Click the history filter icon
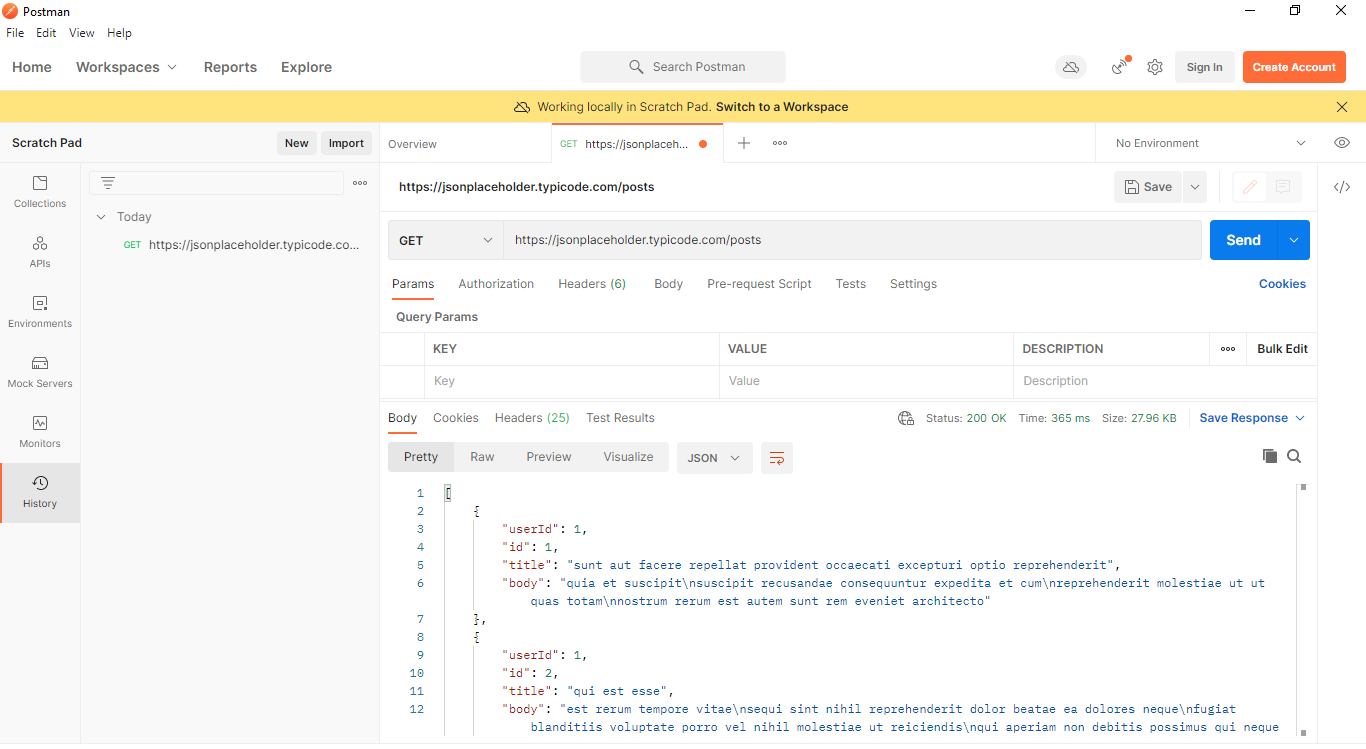This screenshot has height=749, width=1366. click(x=108, y=183)
